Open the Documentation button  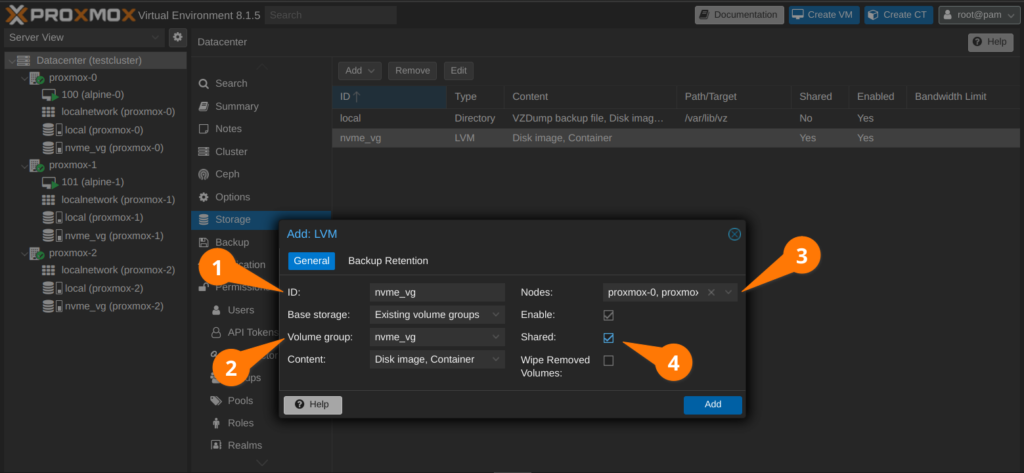click(739, 14)
